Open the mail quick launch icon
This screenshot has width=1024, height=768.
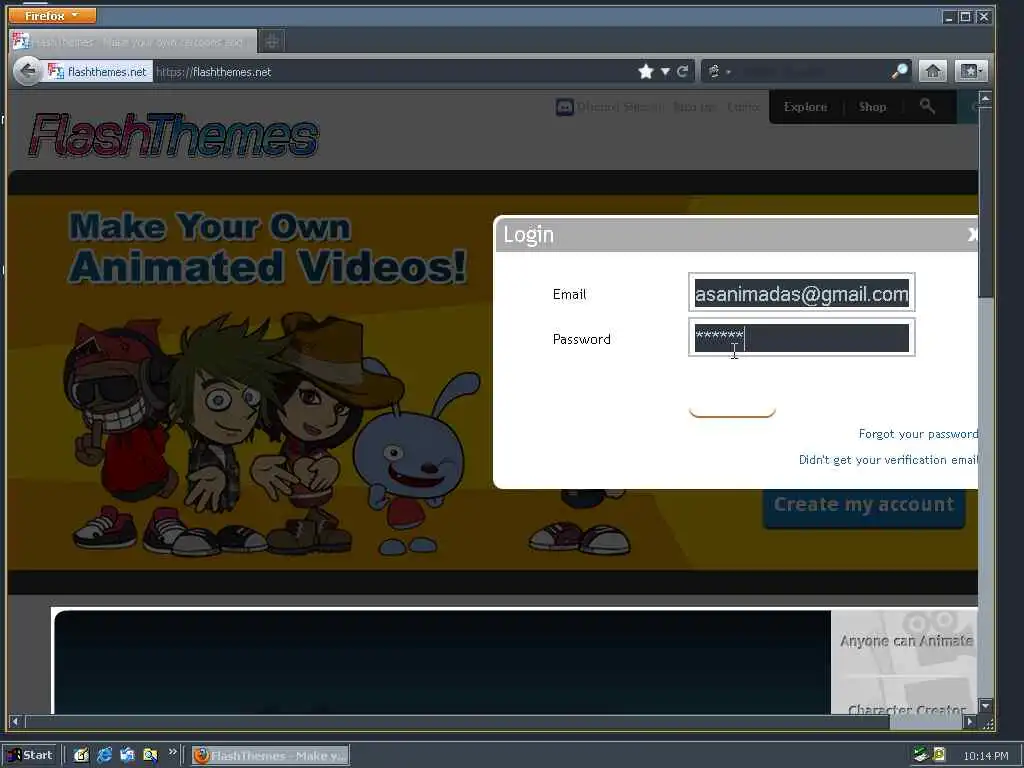click(127, 756)
